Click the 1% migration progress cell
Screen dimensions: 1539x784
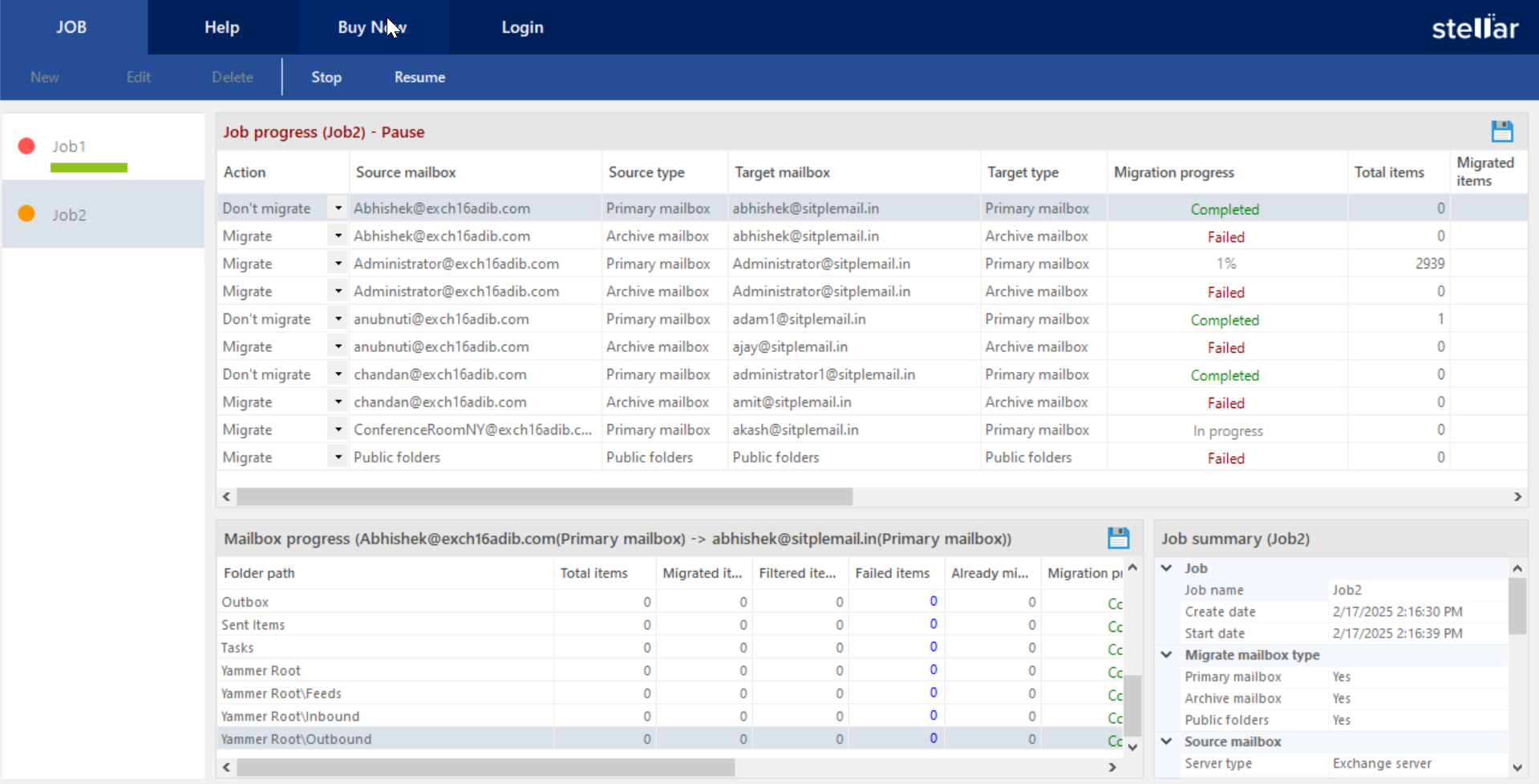pyautogui.click(x=1225, y=263)
